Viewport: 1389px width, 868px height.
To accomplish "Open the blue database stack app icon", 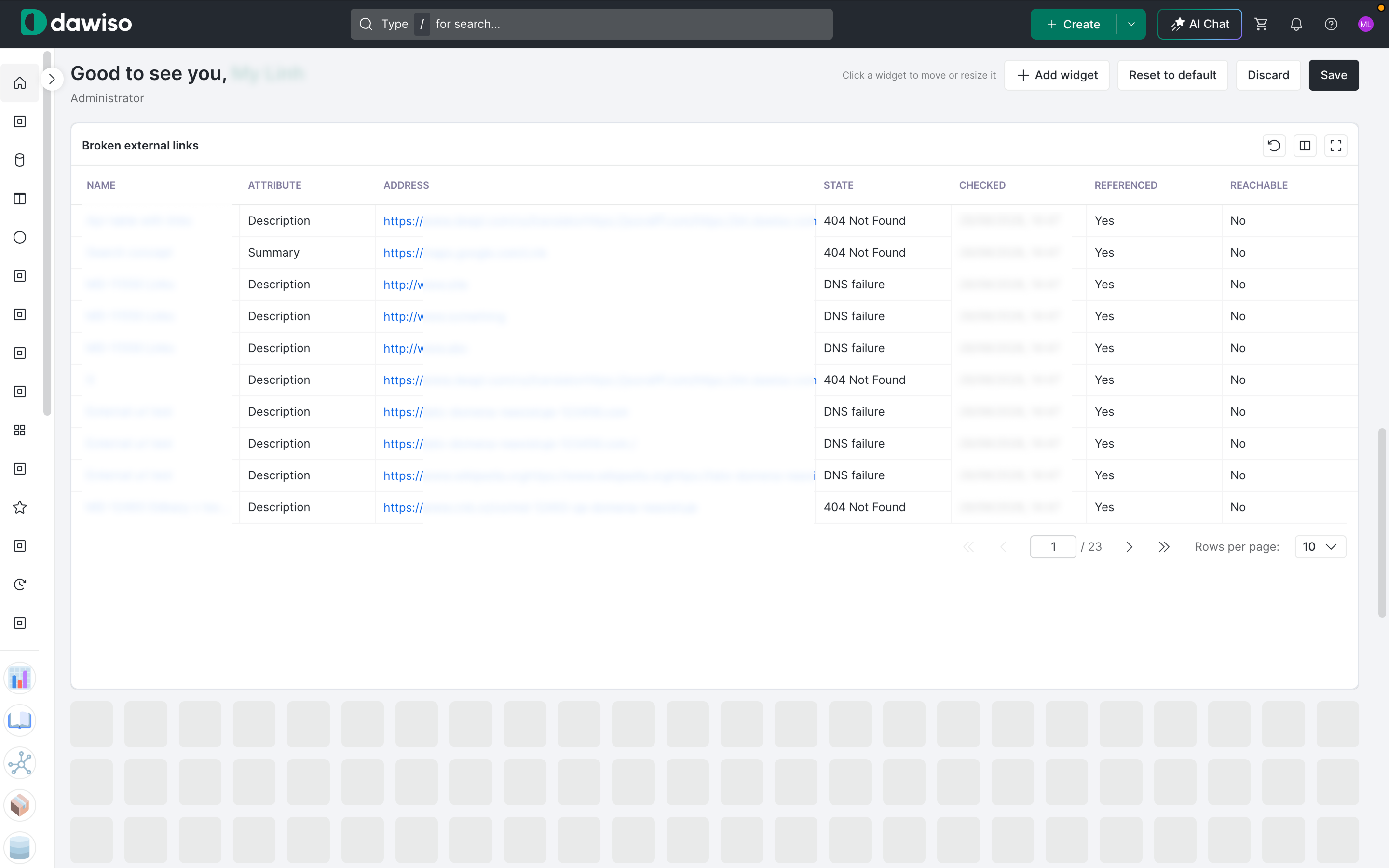I will 19,848.
